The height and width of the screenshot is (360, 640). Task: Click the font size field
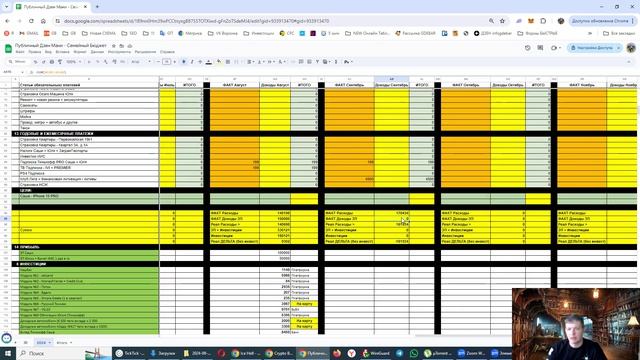(x=167, y=62)
